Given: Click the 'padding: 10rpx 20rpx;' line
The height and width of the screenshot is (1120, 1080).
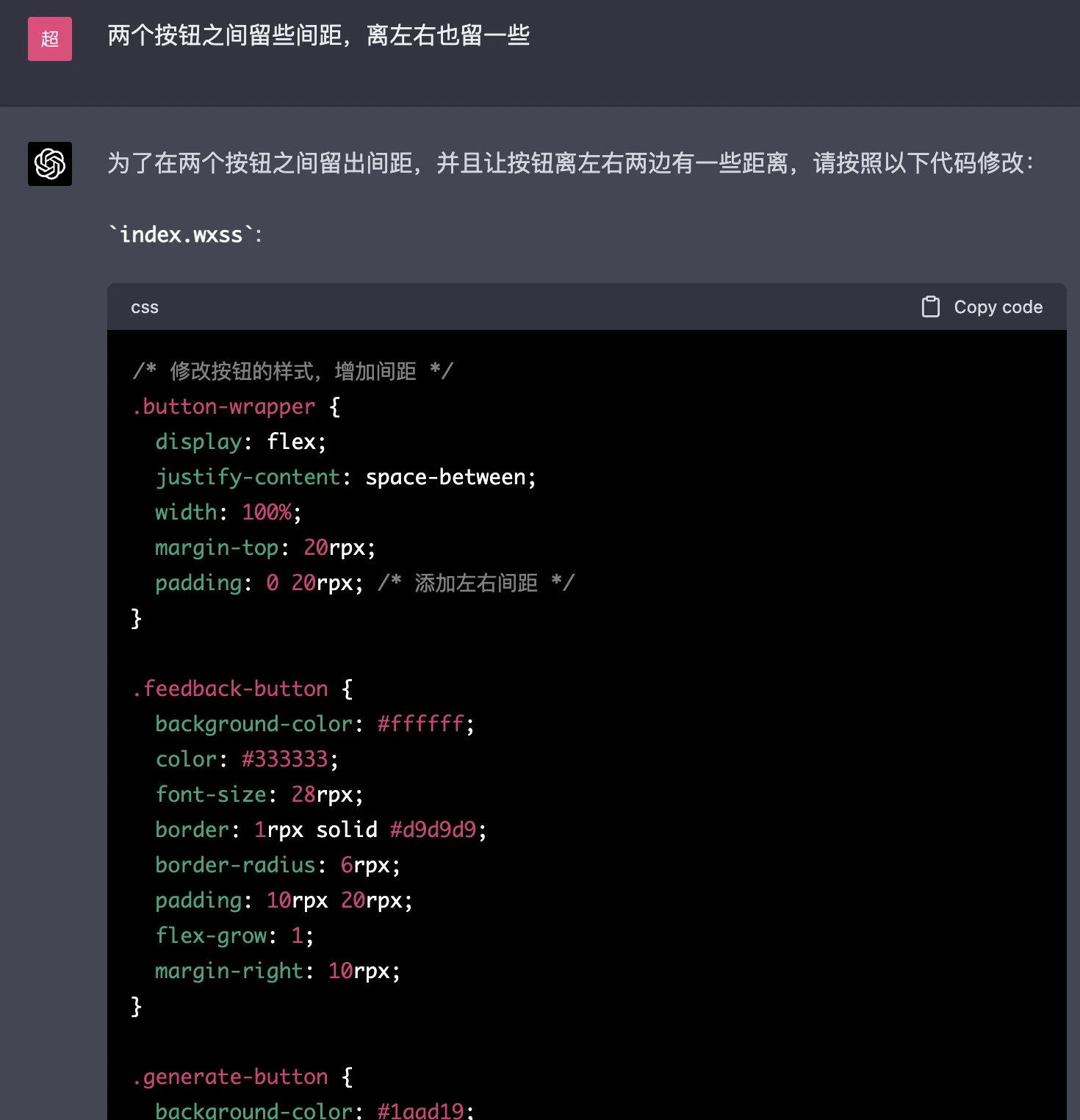Looking at the screenshot, I should (284, 900).
